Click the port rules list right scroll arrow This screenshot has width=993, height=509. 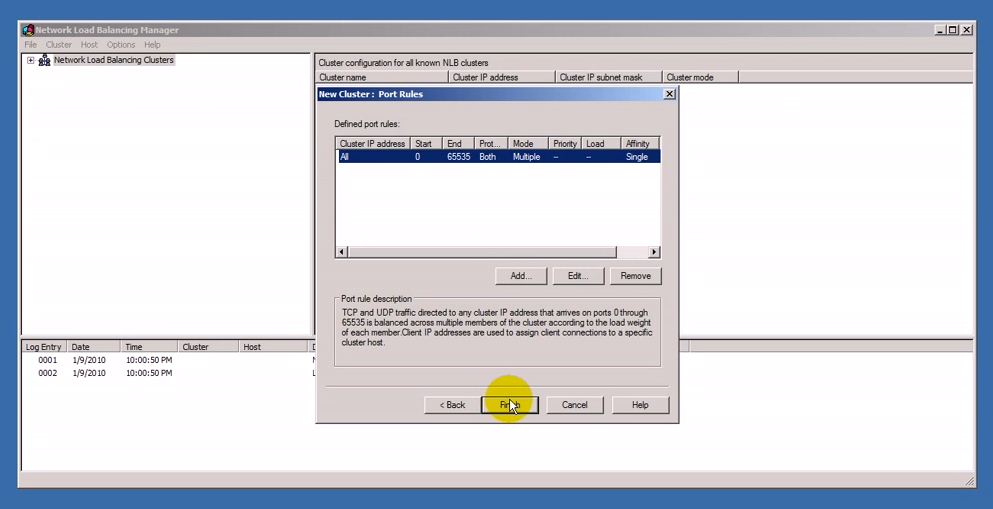[x=654, y=252]
